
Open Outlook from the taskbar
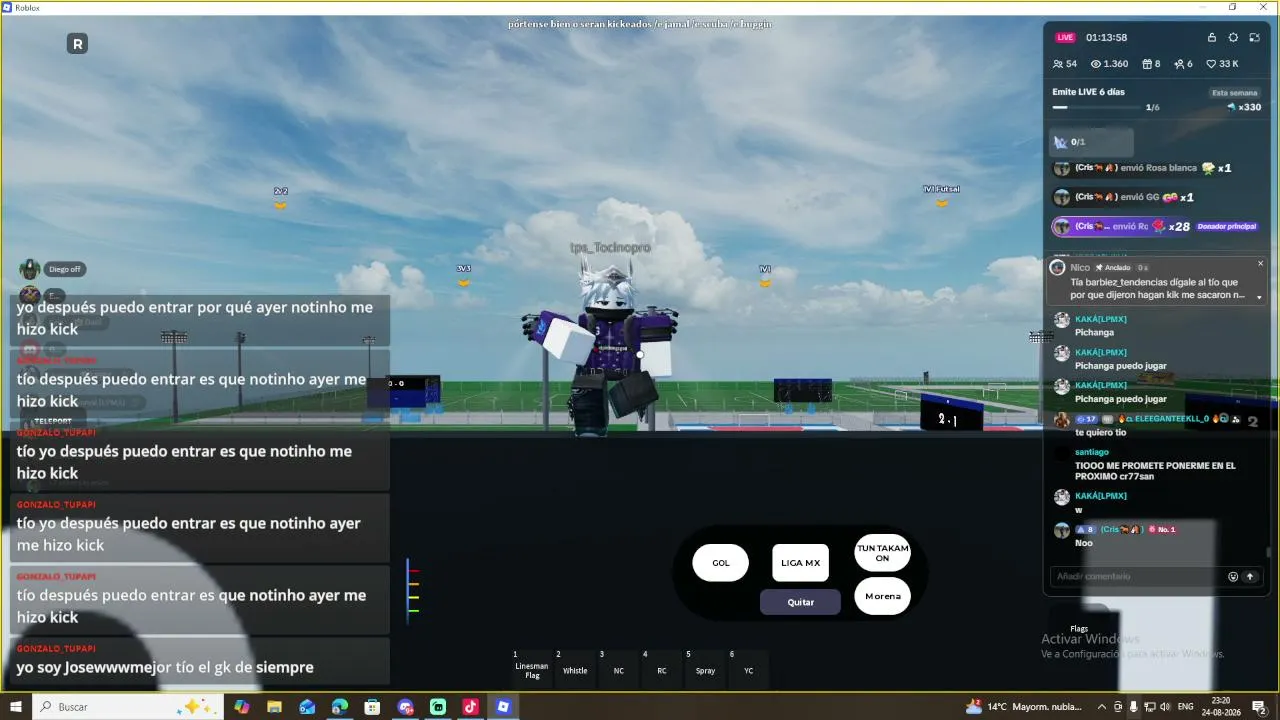(x=307, y=707)
